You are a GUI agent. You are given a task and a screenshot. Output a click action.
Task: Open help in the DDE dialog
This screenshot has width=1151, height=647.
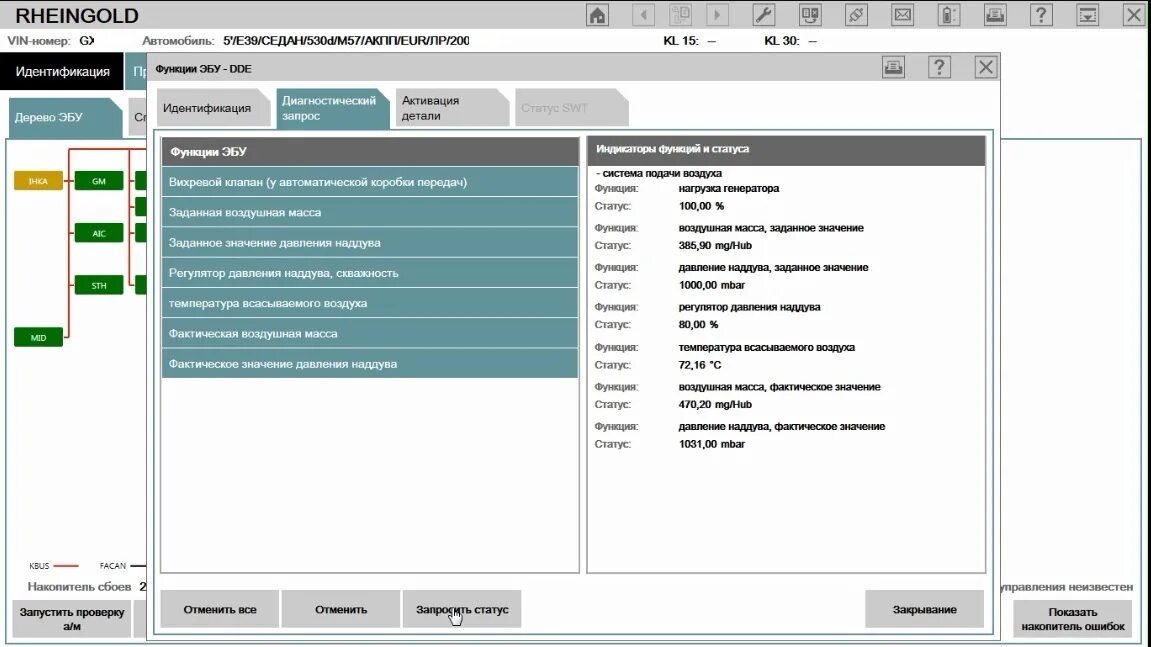point(940,68)
